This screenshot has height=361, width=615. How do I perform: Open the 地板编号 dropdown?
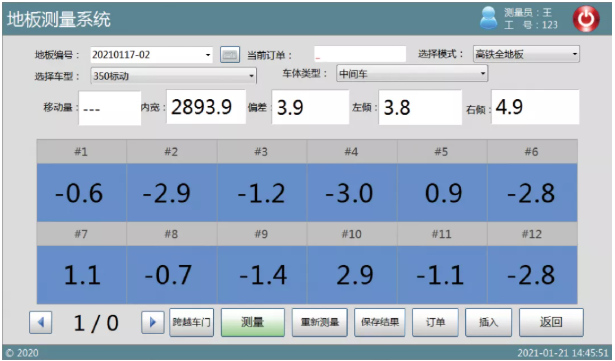(151, 55)
